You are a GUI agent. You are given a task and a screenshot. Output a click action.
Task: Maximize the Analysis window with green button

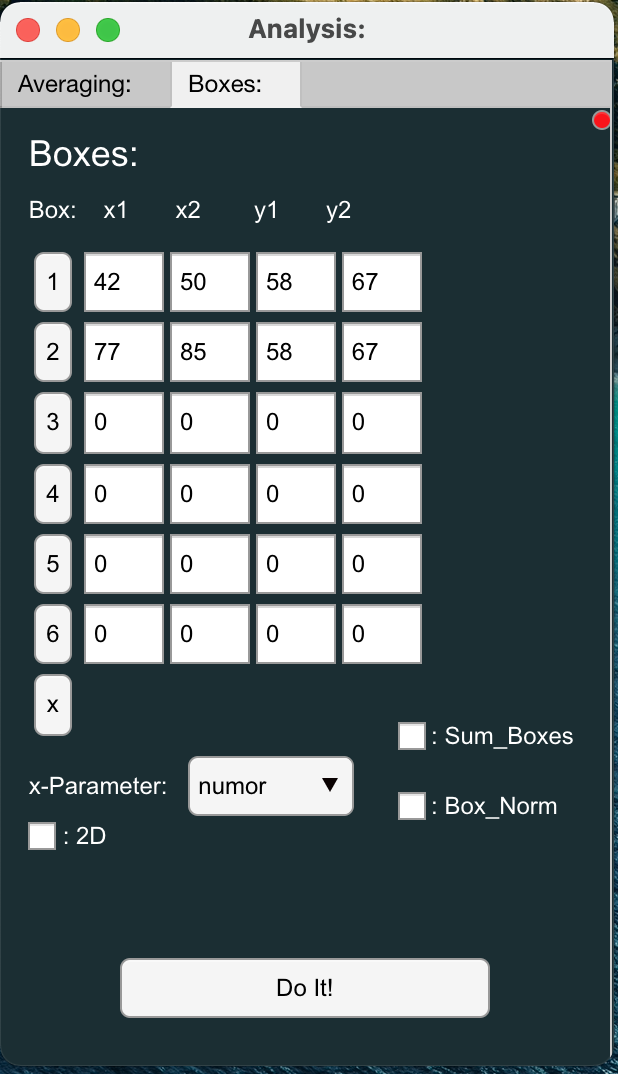tap(108, 30)
